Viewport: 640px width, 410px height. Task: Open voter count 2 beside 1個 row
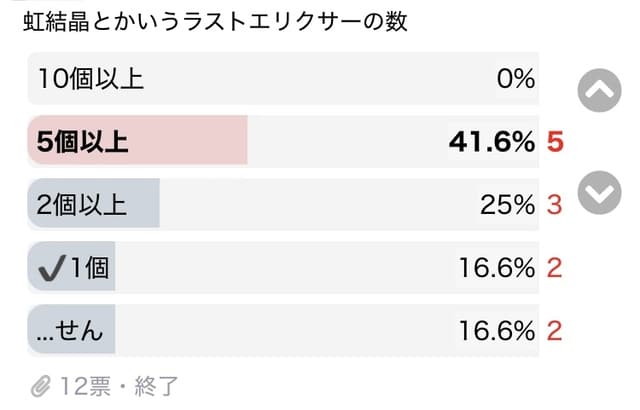[555, 267]
